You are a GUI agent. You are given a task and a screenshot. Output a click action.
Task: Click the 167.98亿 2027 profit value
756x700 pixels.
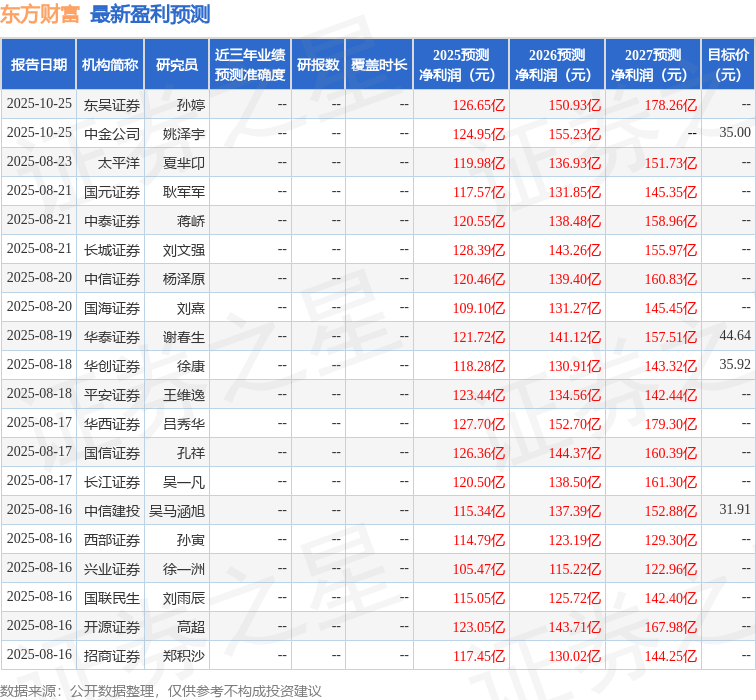(x=671, y=627)
